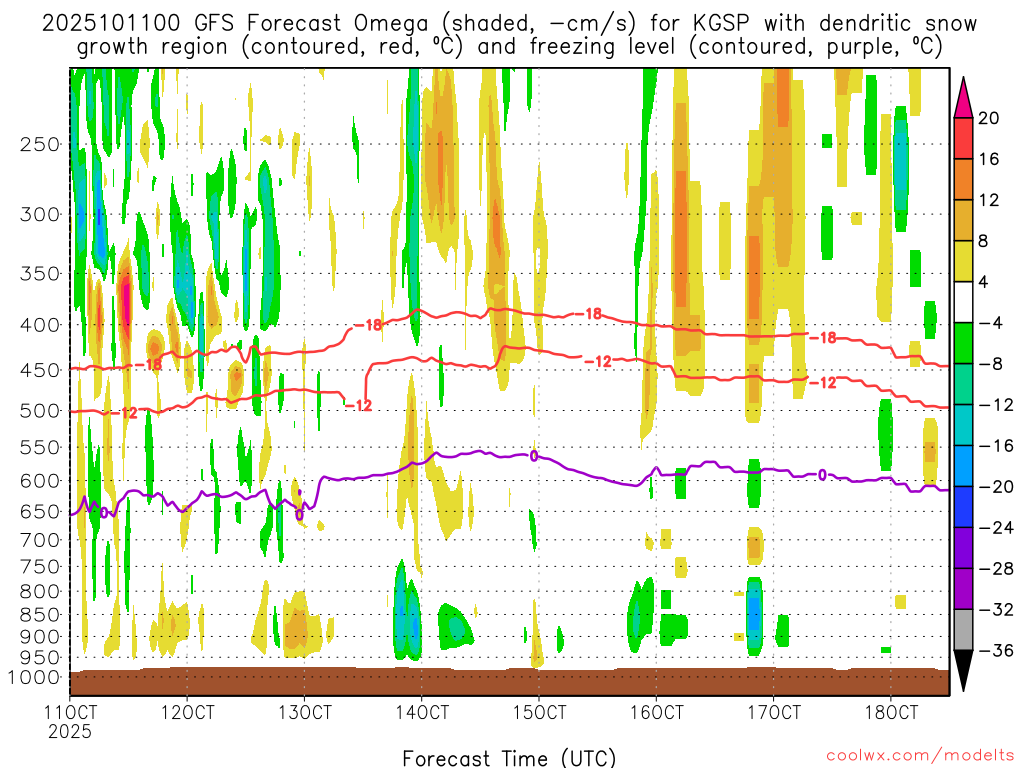Pick the yellow colorbar segment between 4 and 8
The image size is (1024, 768).
965,261
